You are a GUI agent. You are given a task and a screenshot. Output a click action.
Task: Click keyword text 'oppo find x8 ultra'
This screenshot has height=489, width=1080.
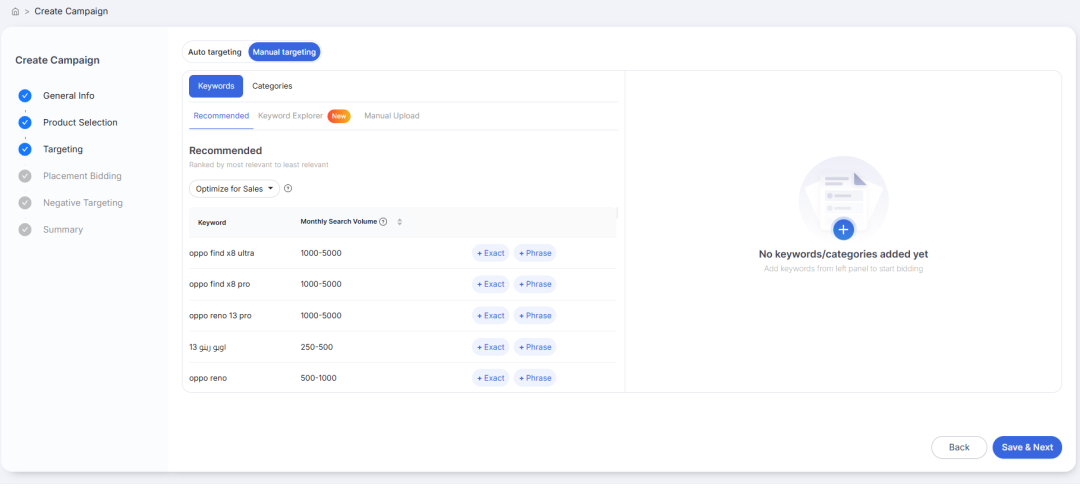click(x=222, y=253)
